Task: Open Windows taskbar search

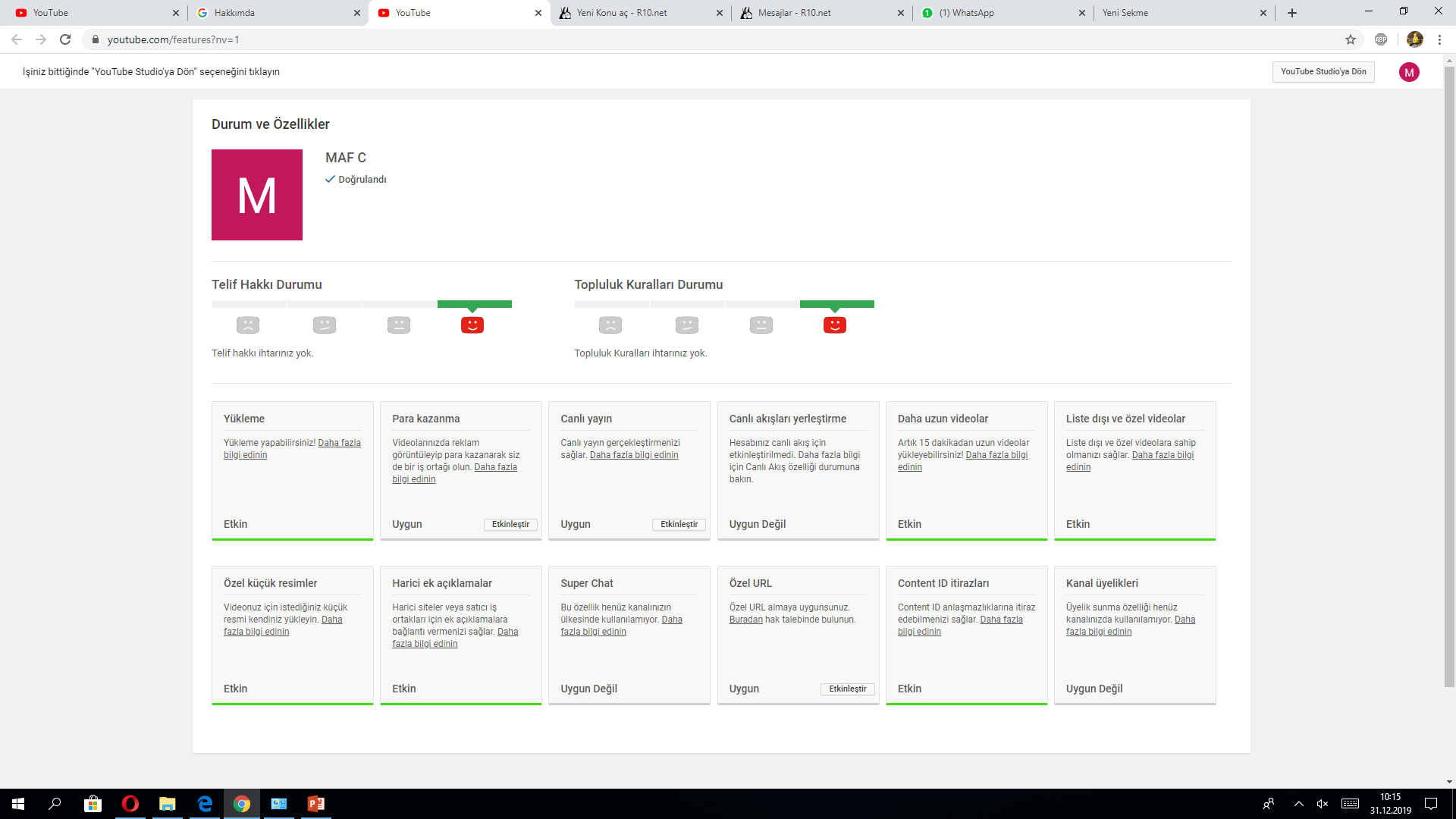Action: point(55,804)
